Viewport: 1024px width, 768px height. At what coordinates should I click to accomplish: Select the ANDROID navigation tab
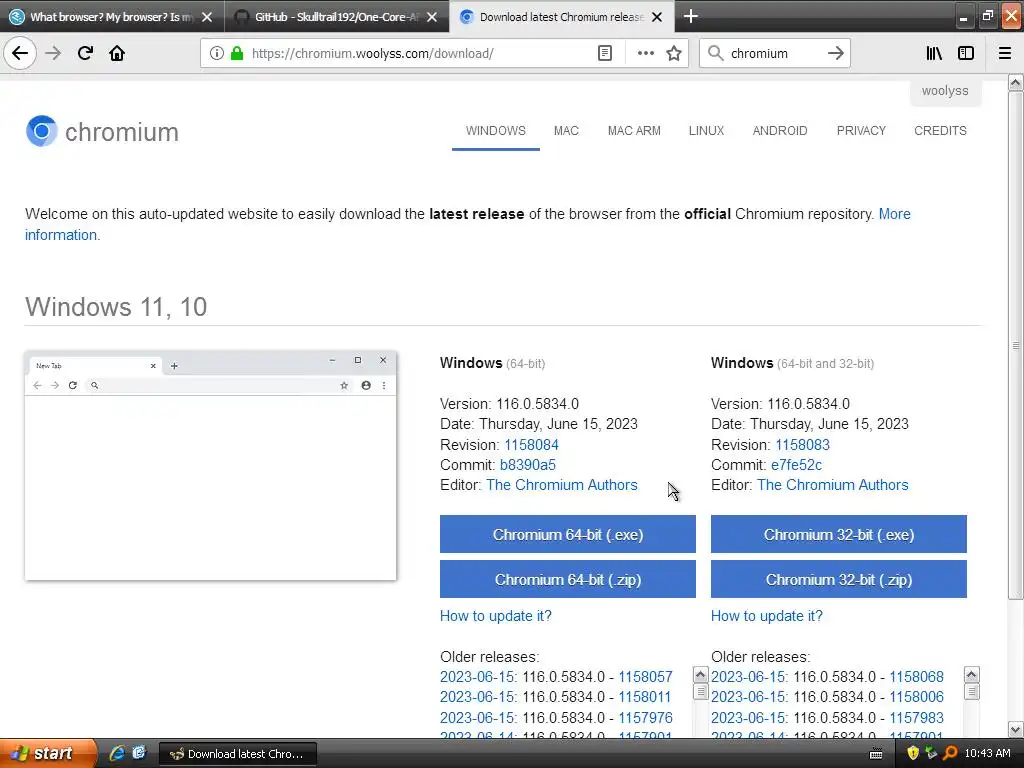[x=780, y=131]
